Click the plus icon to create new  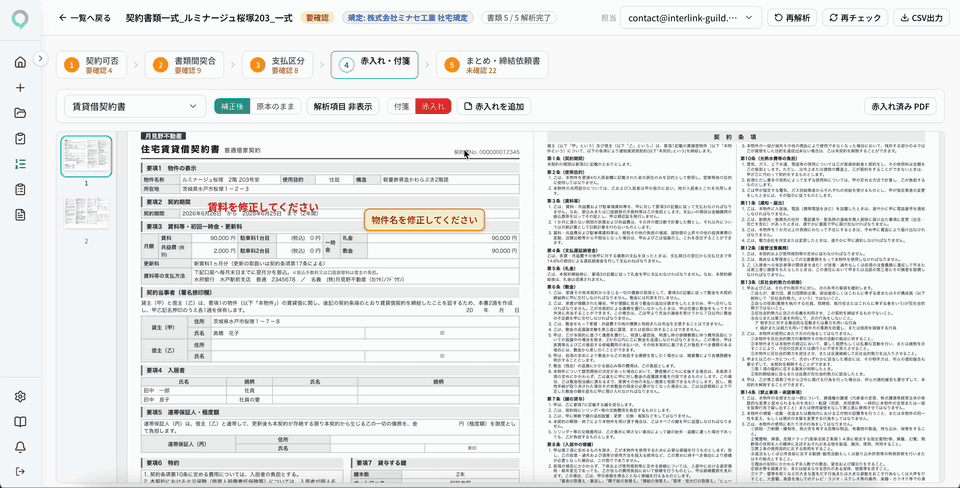point(20,88)
